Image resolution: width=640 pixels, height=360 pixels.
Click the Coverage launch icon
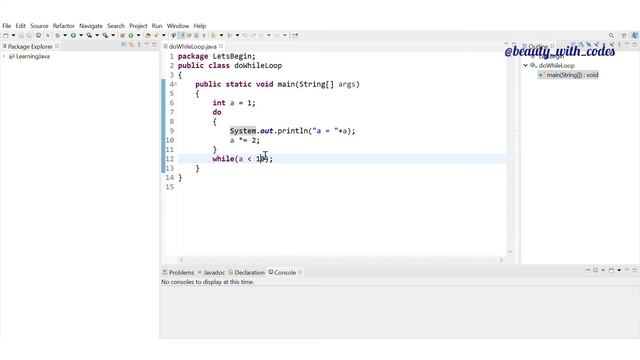89,36
